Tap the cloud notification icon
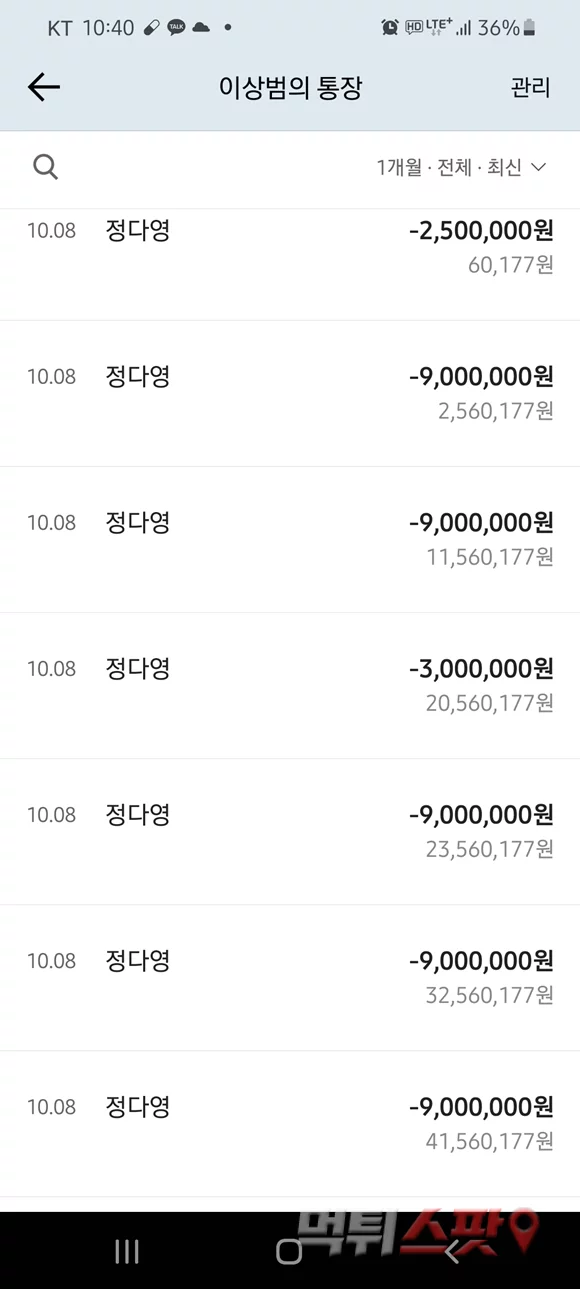580x1289 pixels. [201, 28]
